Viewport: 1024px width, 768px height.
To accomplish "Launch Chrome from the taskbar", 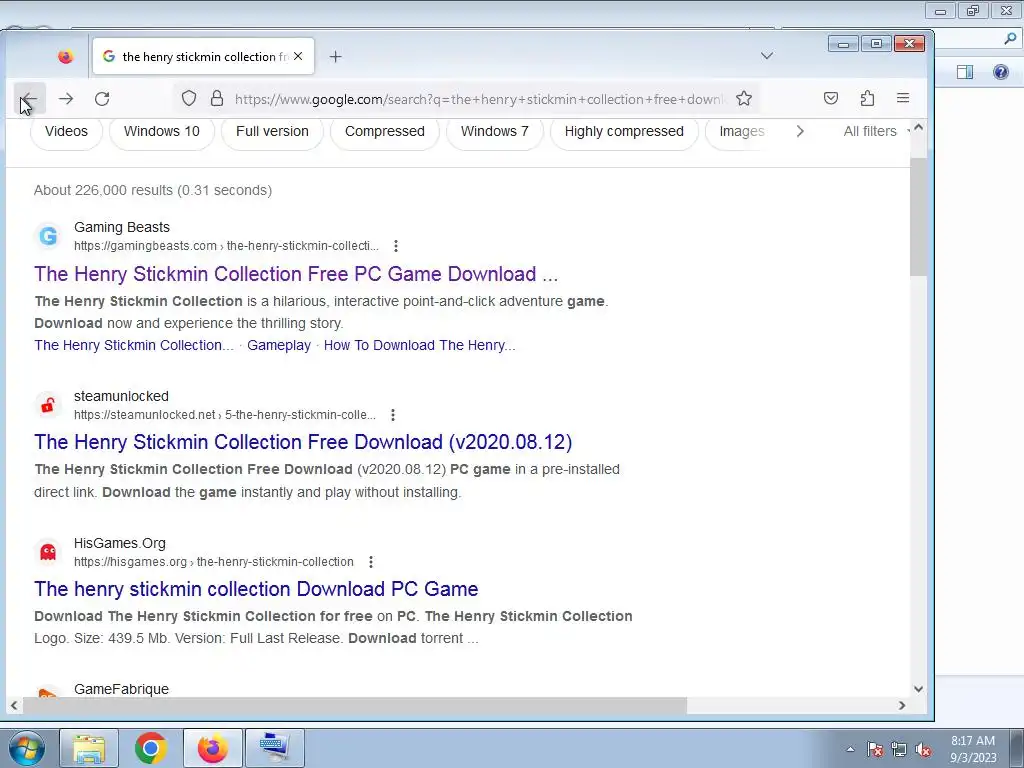I will click(x=150, y=748).
